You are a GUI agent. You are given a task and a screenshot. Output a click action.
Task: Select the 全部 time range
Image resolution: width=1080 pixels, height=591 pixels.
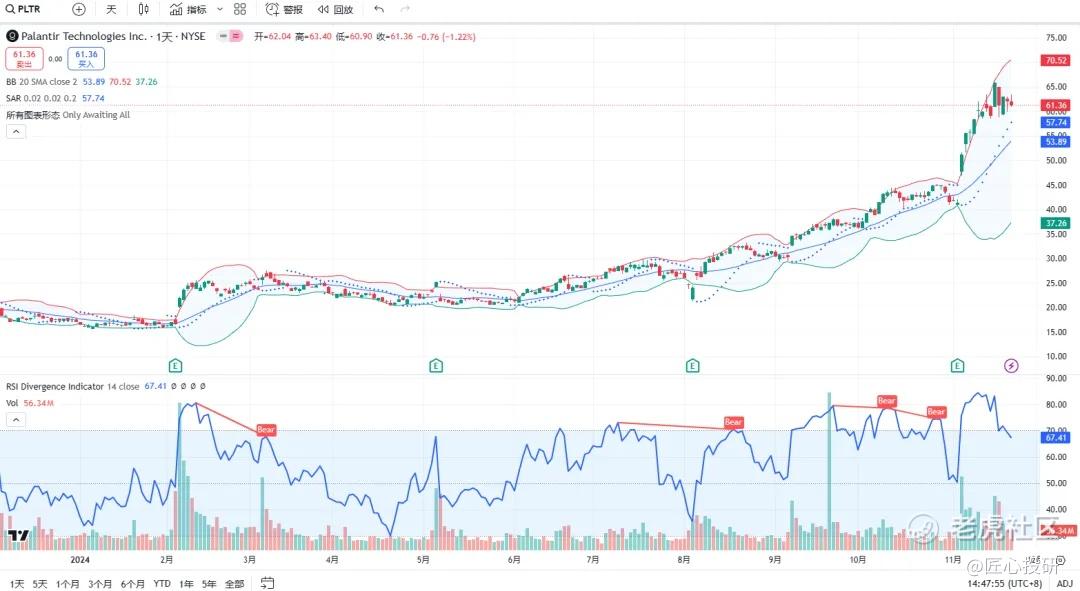tap(234, 583)
